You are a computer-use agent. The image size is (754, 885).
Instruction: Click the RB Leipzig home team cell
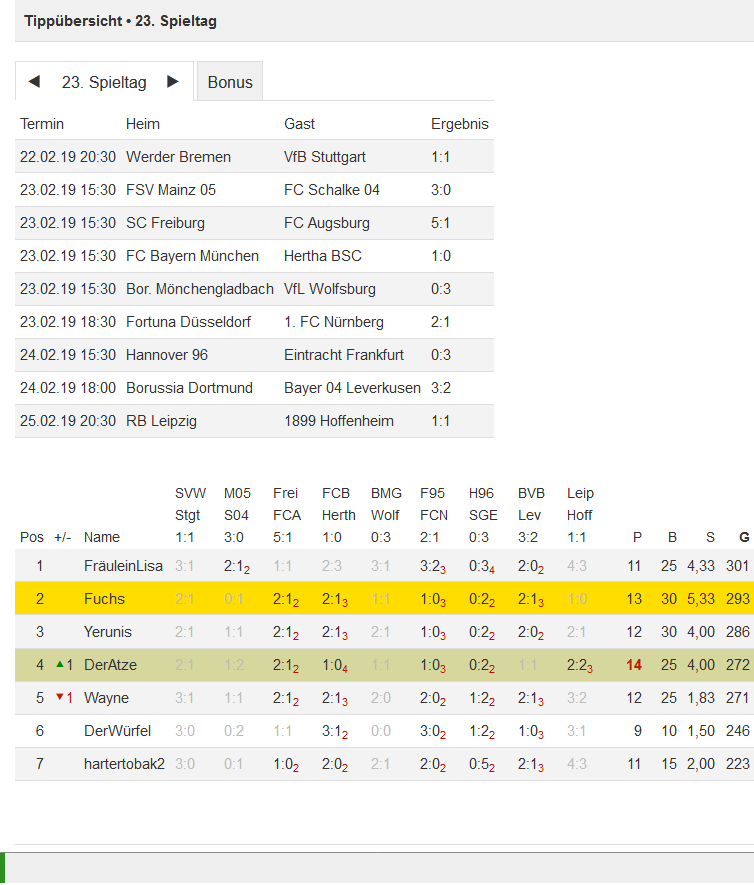click(x=161, y=421)
